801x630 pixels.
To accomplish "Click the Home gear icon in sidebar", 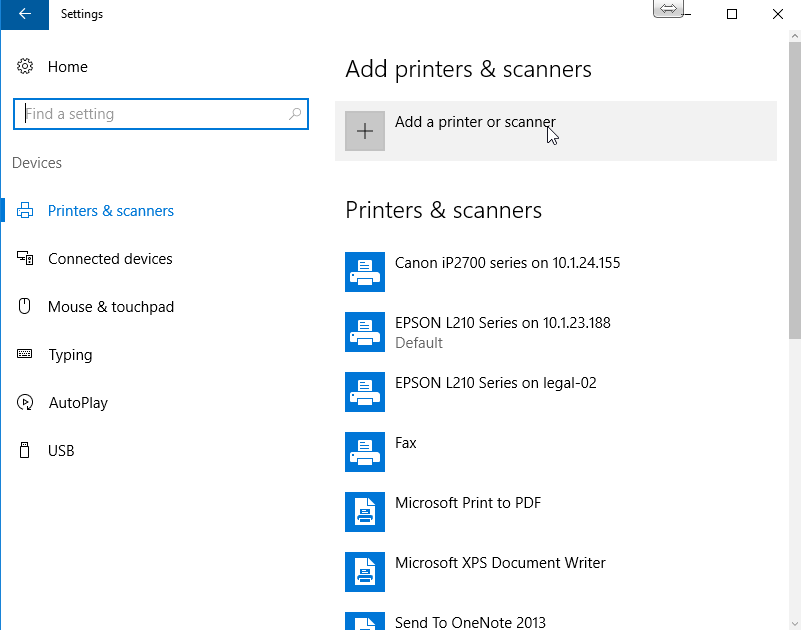I will (27, 66).
